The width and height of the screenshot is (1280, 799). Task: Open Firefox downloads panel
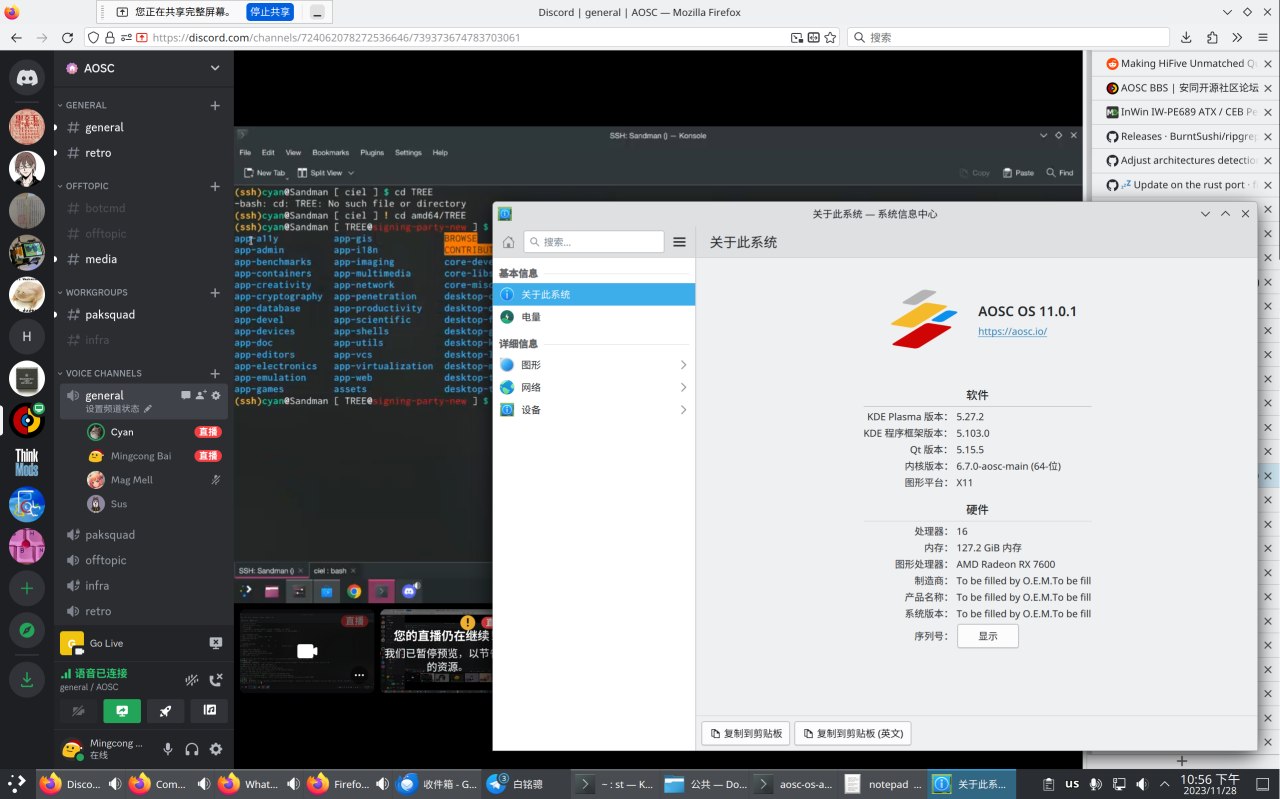click(1186, 37)
